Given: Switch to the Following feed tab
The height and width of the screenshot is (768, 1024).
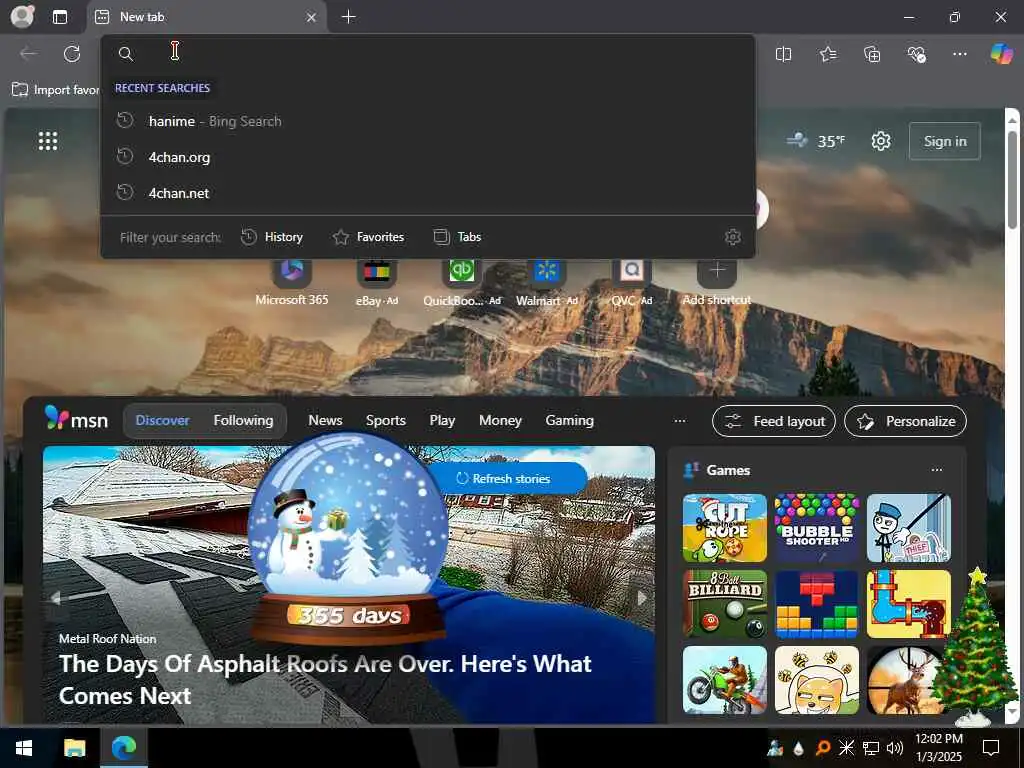Looking at the screenshot, I should (244, 421).
